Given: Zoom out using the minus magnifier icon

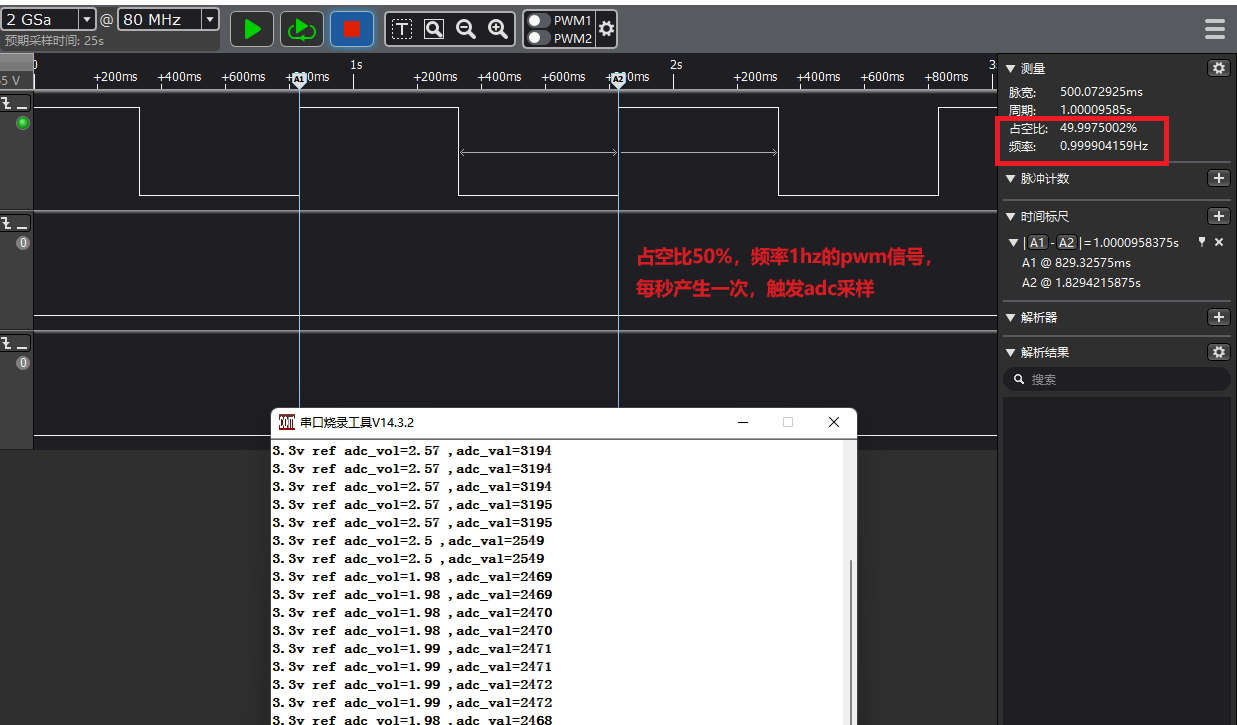Looking at the screenshot, I should pyautogui.click(x=466, y=29).
